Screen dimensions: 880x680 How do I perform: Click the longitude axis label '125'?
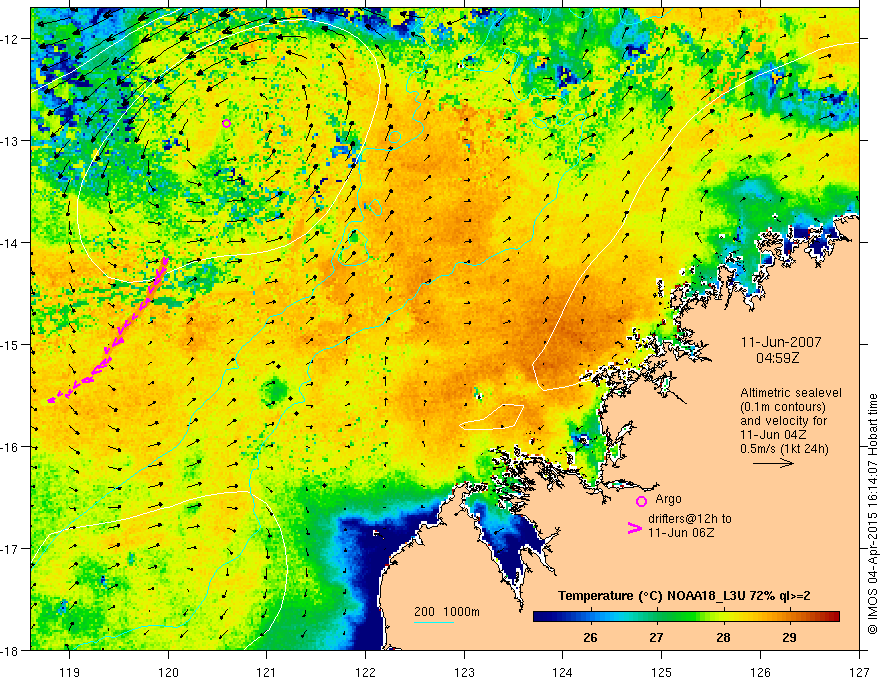pyautogui.click(x=662, y=672)
